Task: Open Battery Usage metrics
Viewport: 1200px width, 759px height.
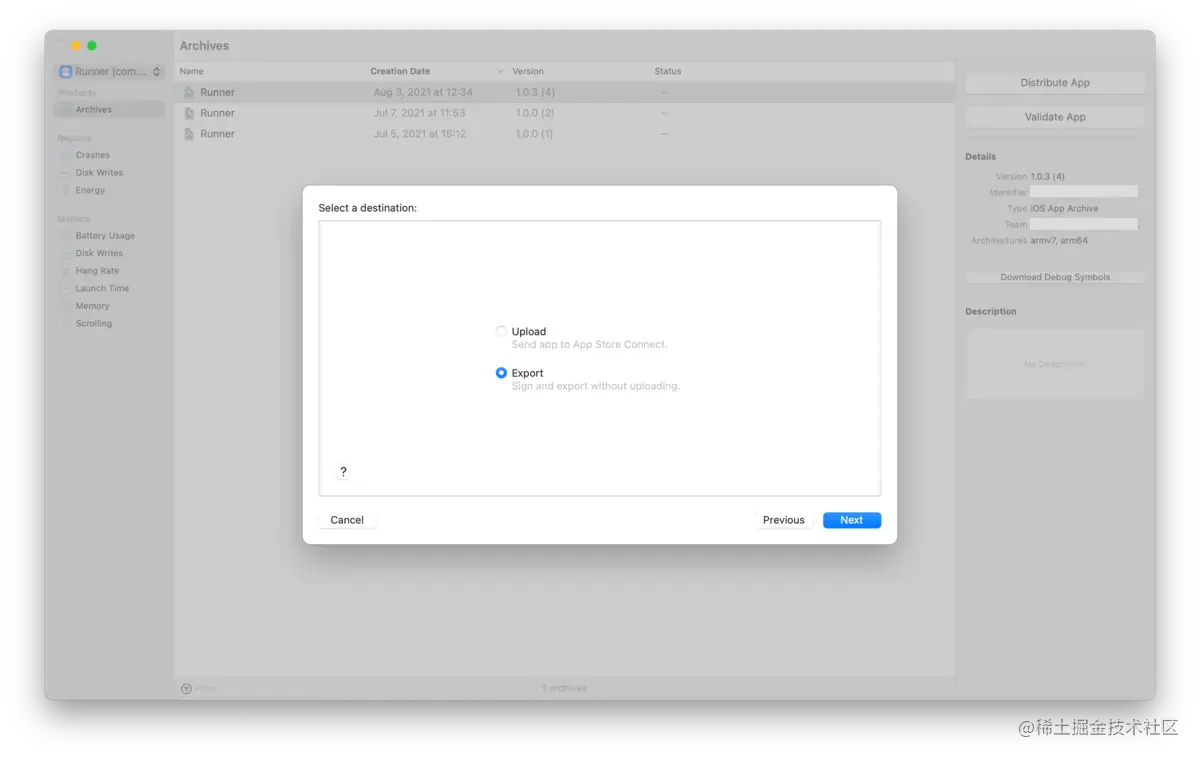Action: pyautogui.click(x=105, y=236)
